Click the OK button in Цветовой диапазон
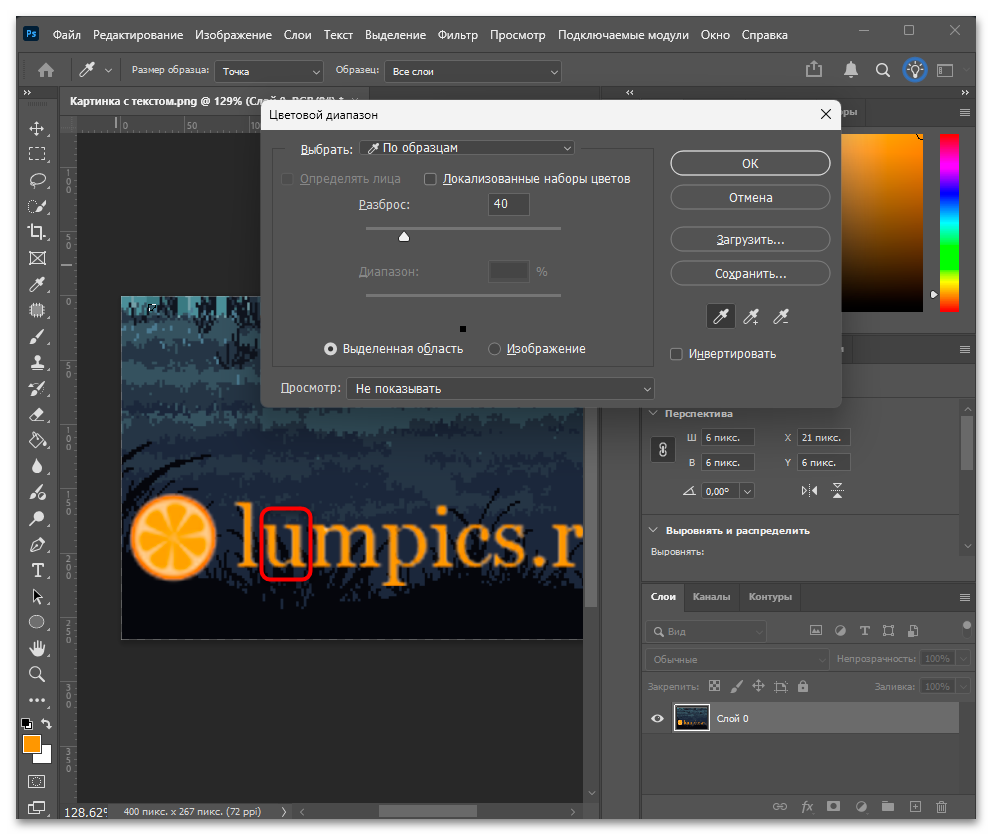Screen dimensions: 992x835 [x=750, y=163]
